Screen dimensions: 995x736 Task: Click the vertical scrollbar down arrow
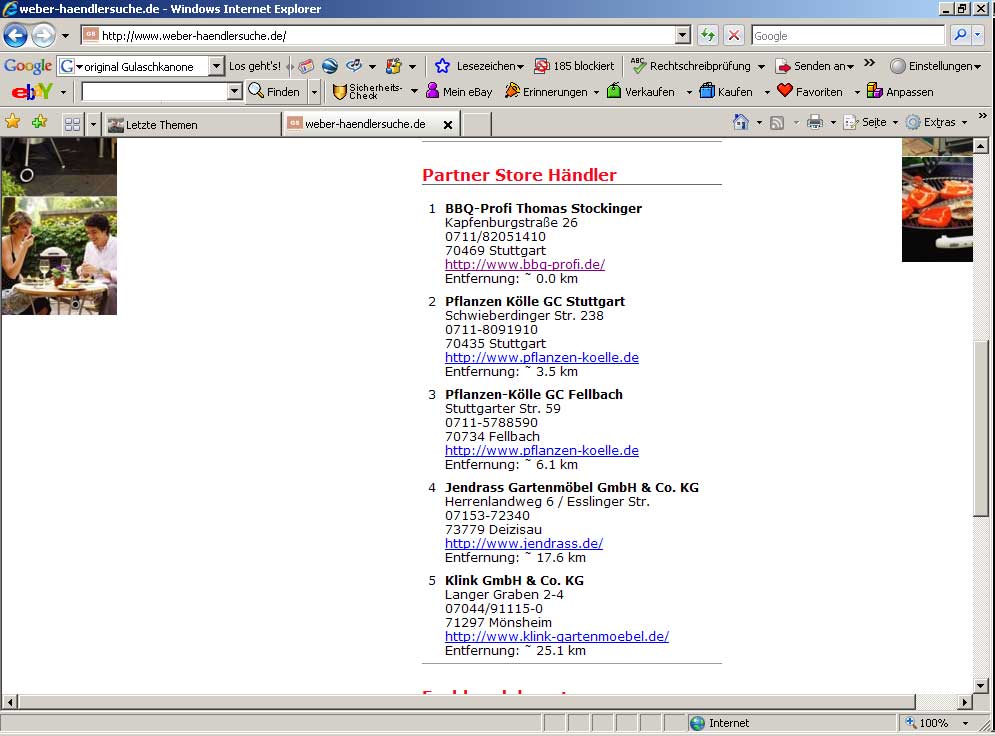click(980, 685)
